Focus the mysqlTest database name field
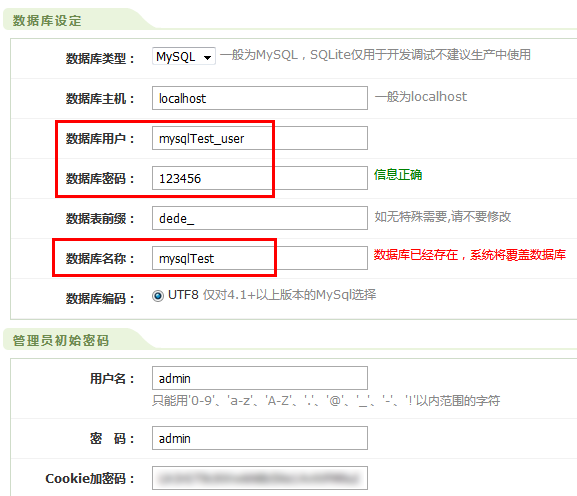This screenshot has width=577, height=496. (260, 258)
